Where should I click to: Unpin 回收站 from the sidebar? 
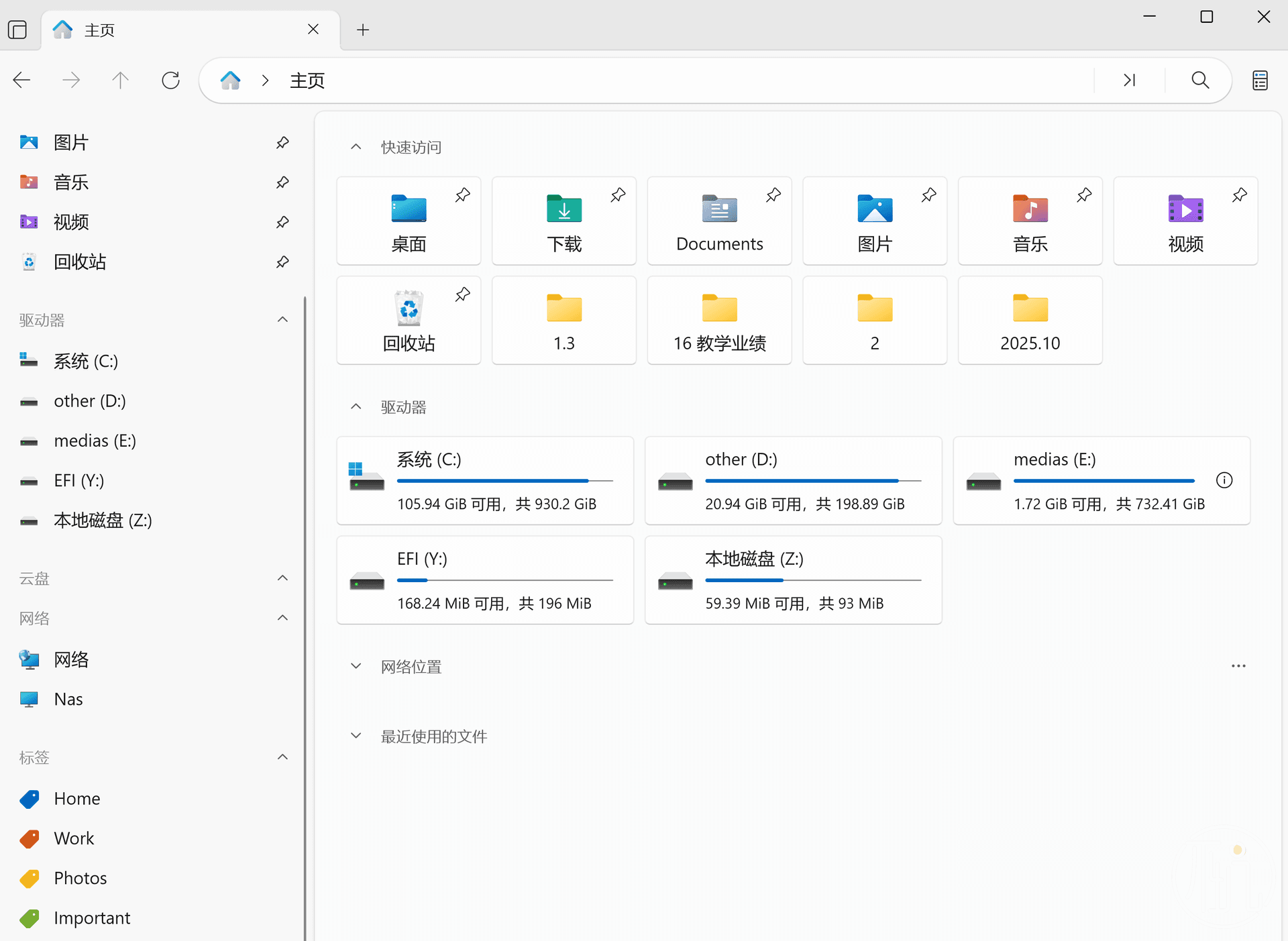pos(282,262)
